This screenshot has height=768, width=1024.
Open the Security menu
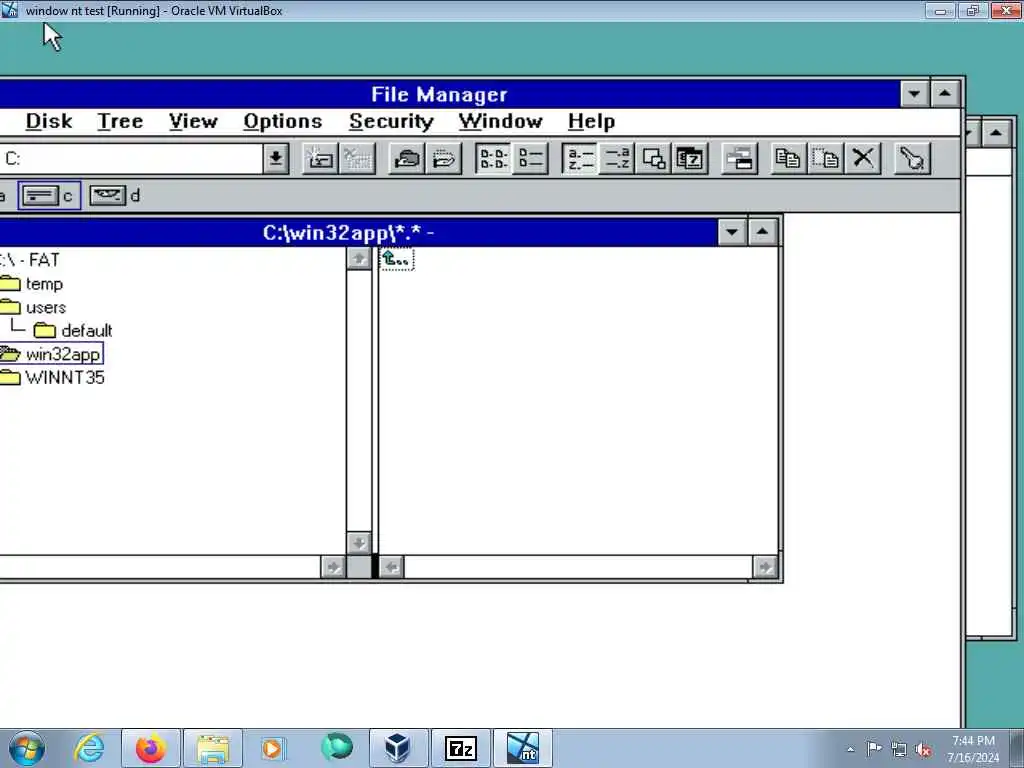pos(391,121)
